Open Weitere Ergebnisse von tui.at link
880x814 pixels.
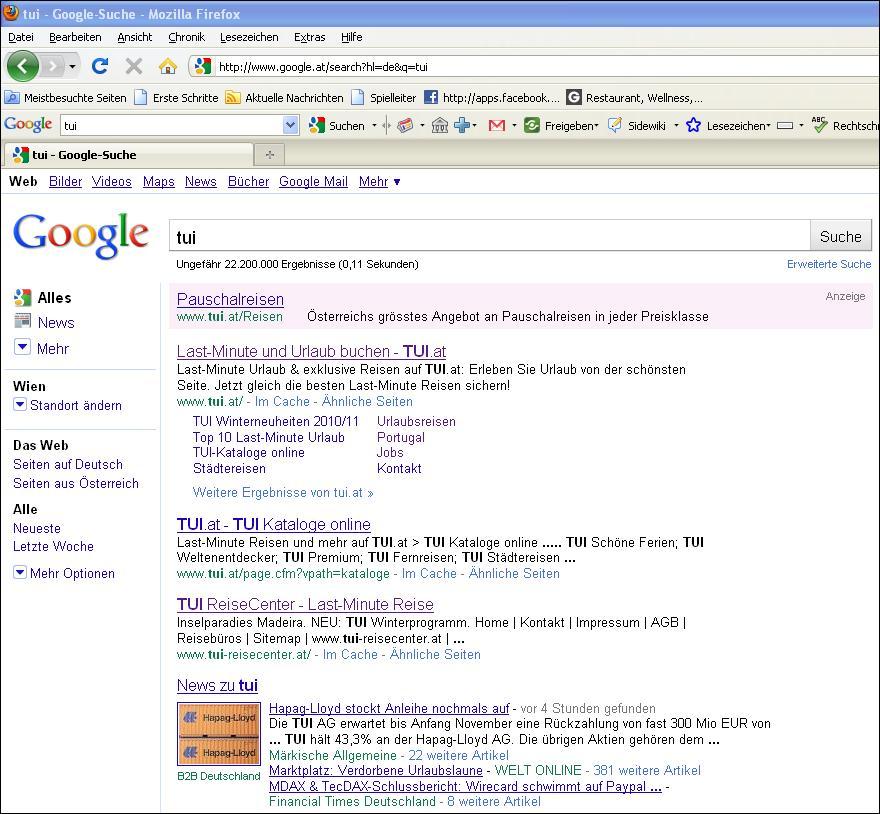click(x=283, y=493)
